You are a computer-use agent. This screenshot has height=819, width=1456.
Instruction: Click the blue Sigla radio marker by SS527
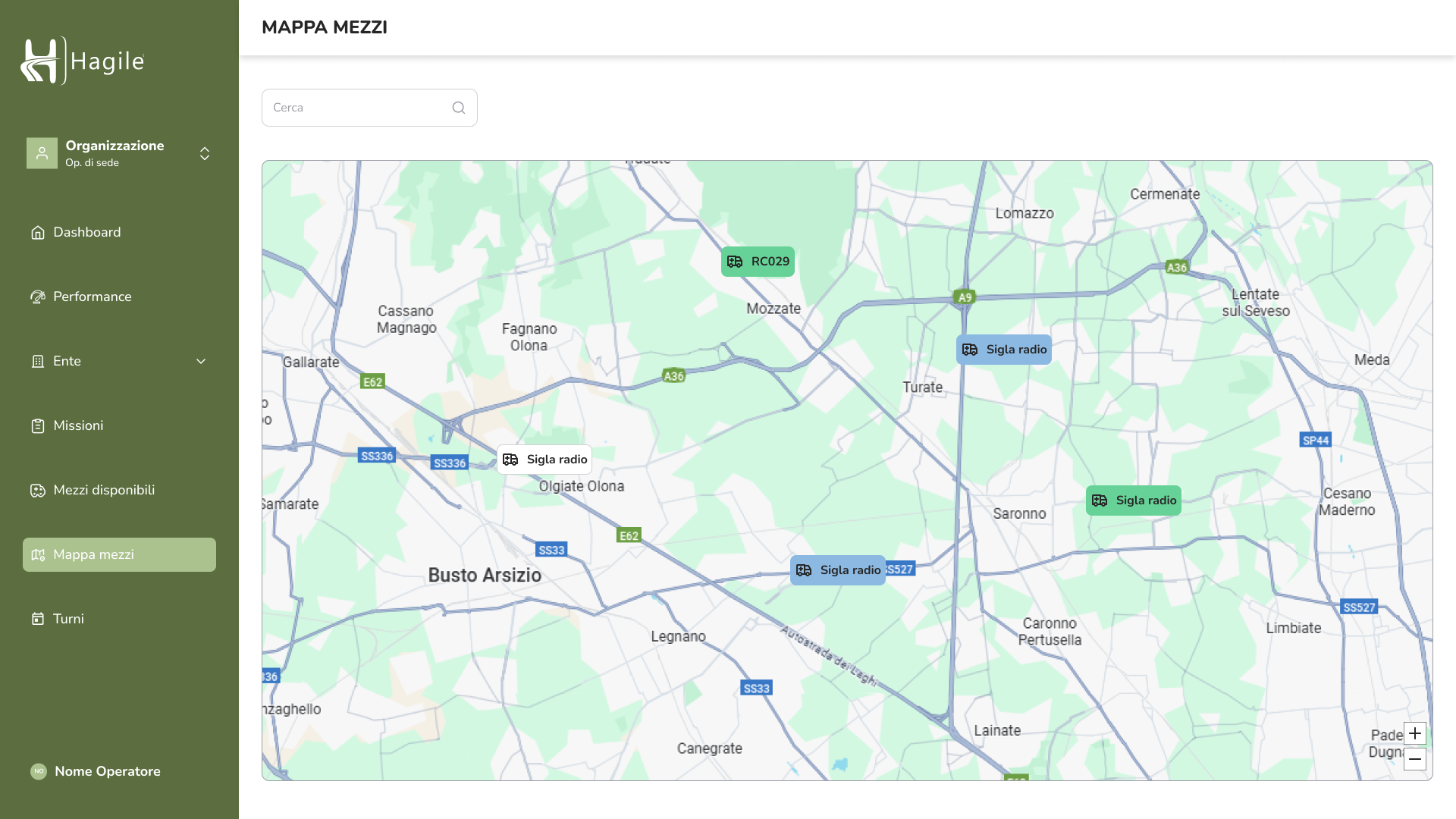click(838, 570)
